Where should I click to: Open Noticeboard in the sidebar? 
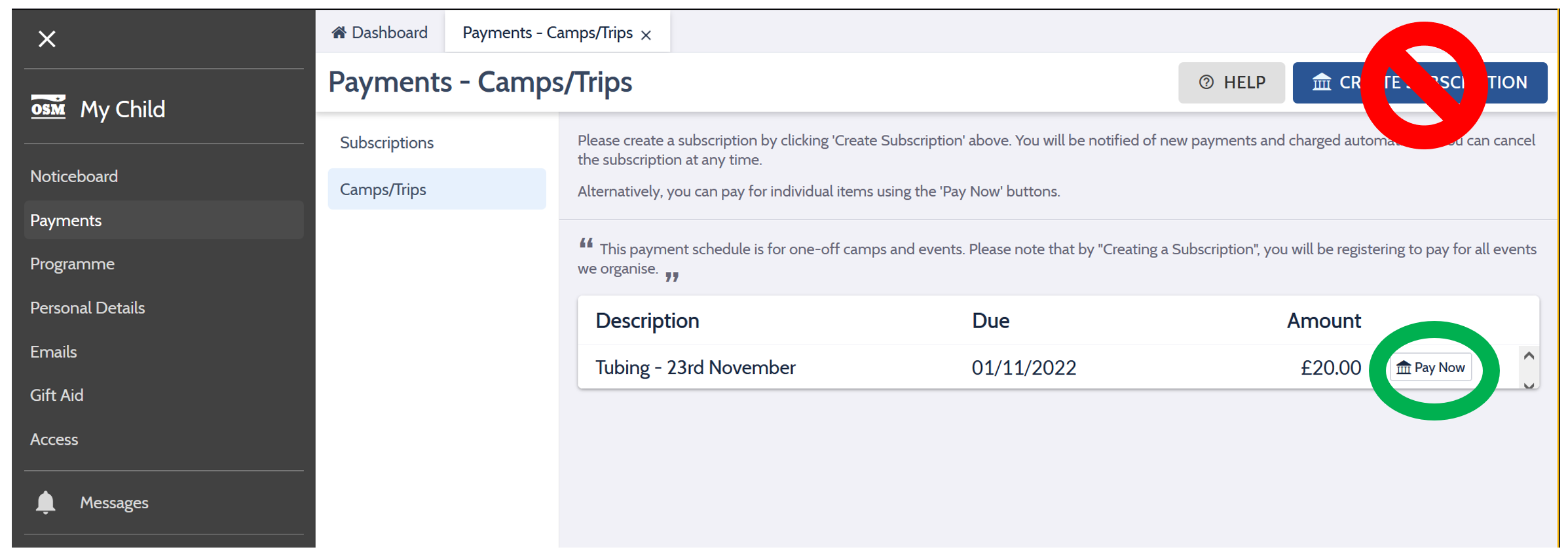(74, 176)
